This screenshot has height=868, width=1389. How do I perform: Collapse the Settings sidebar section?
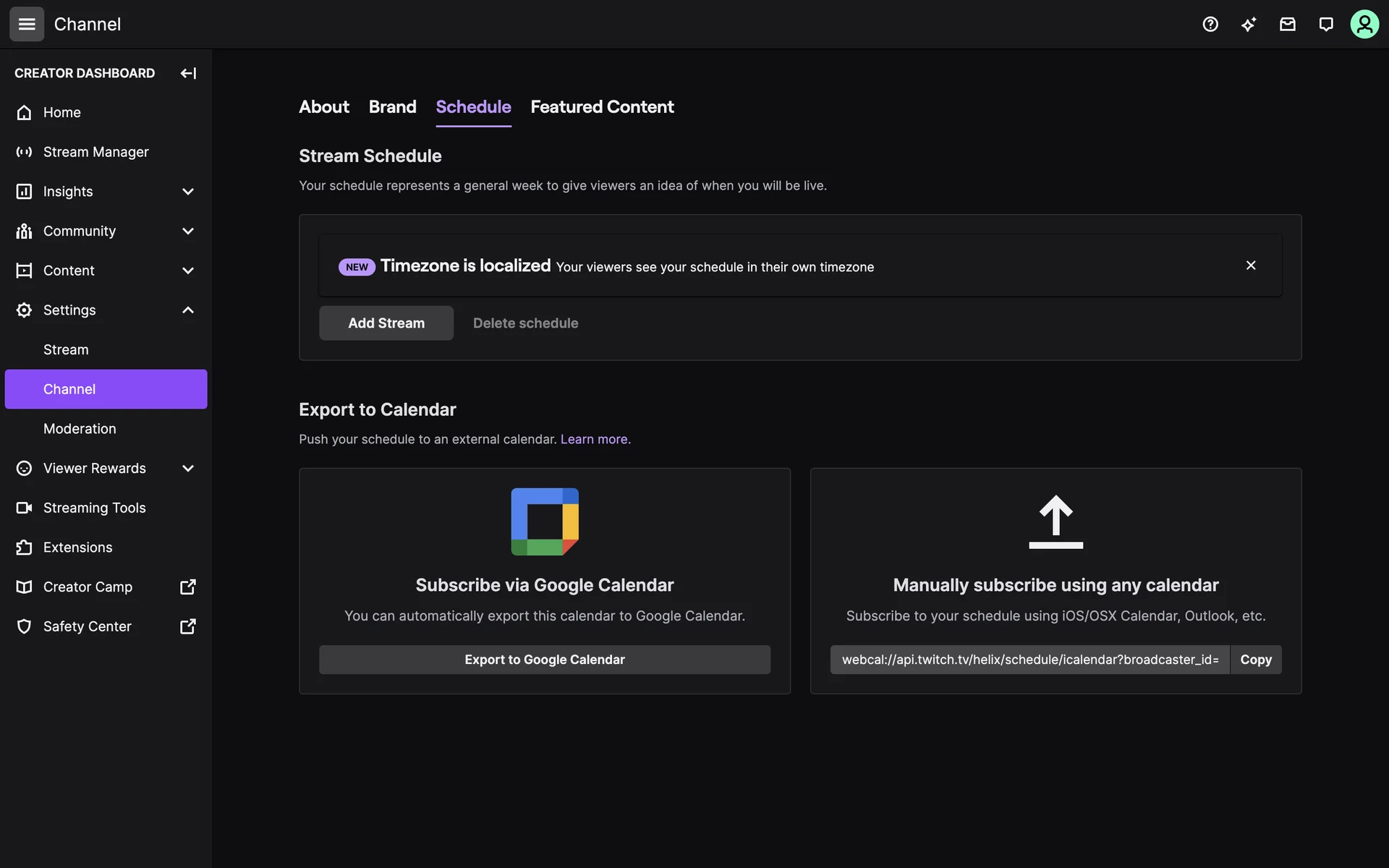(x=188, y=310)
